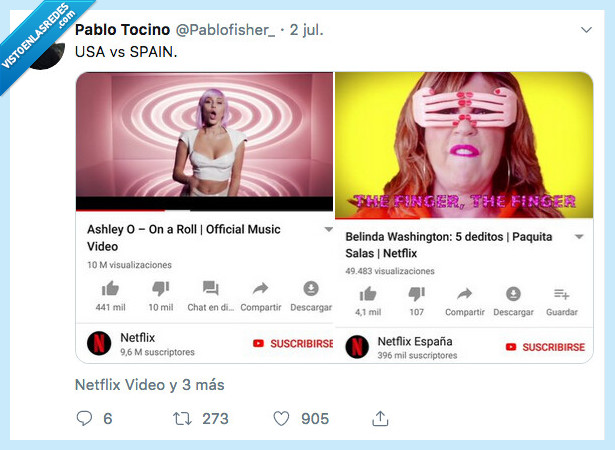The image size is (615, 450).
Task: Share the Belinda Washington video
Action: click(464, 294)
